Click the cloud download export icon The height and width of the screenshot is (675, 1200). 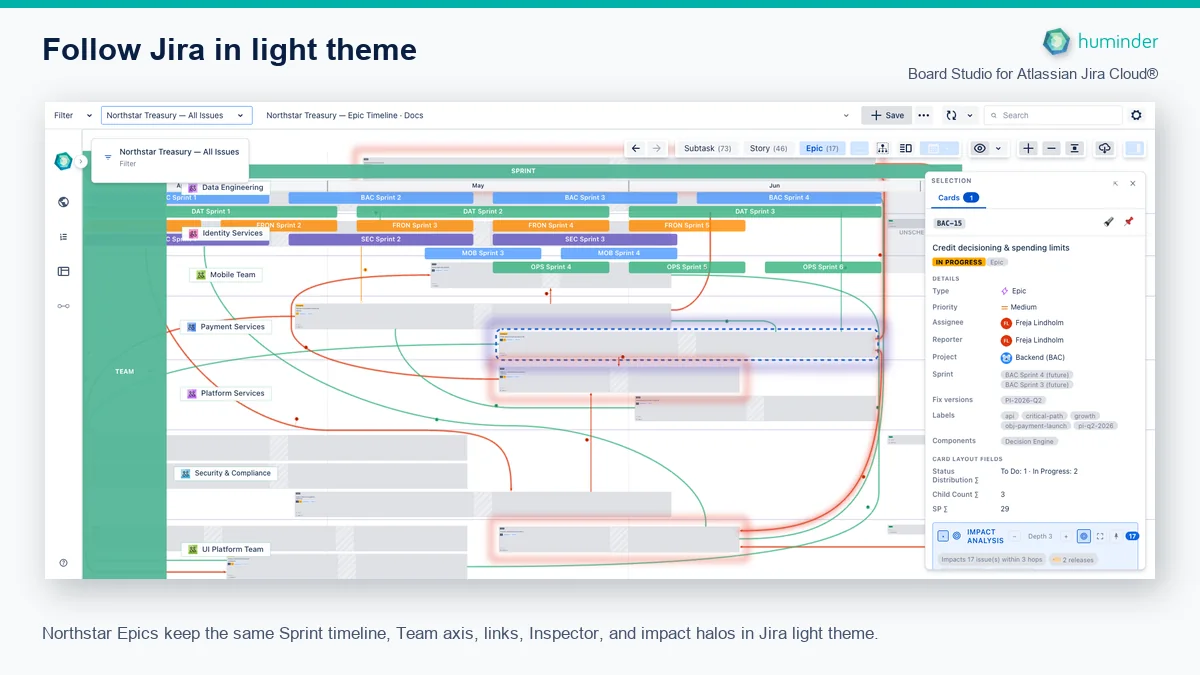pyautogui.click(x=1105, y=148)
